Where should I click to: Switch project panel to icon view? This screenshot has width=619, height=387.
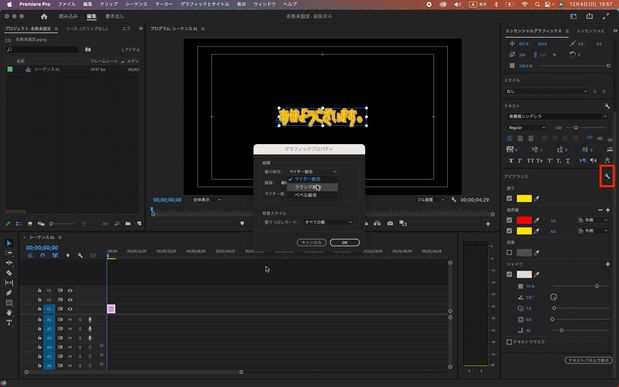[x=30, y=224]
